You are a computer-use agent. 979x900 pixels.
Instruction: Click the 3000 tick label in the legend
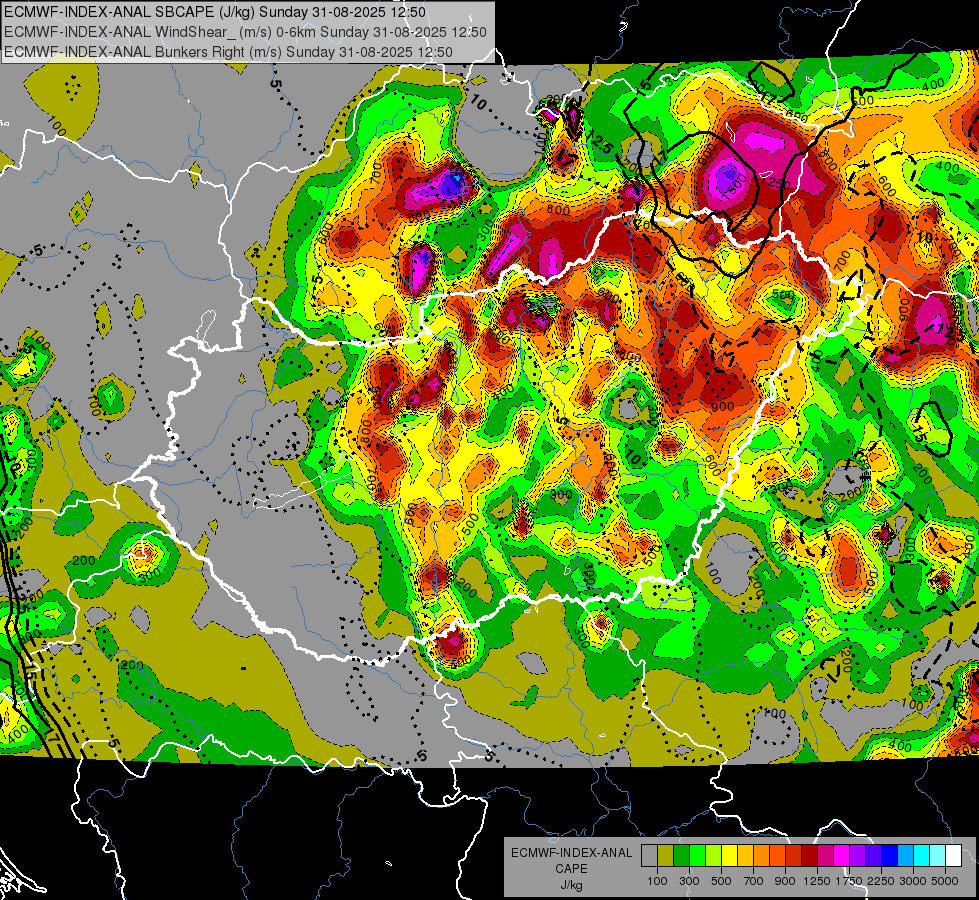click(x=913, y=881)
